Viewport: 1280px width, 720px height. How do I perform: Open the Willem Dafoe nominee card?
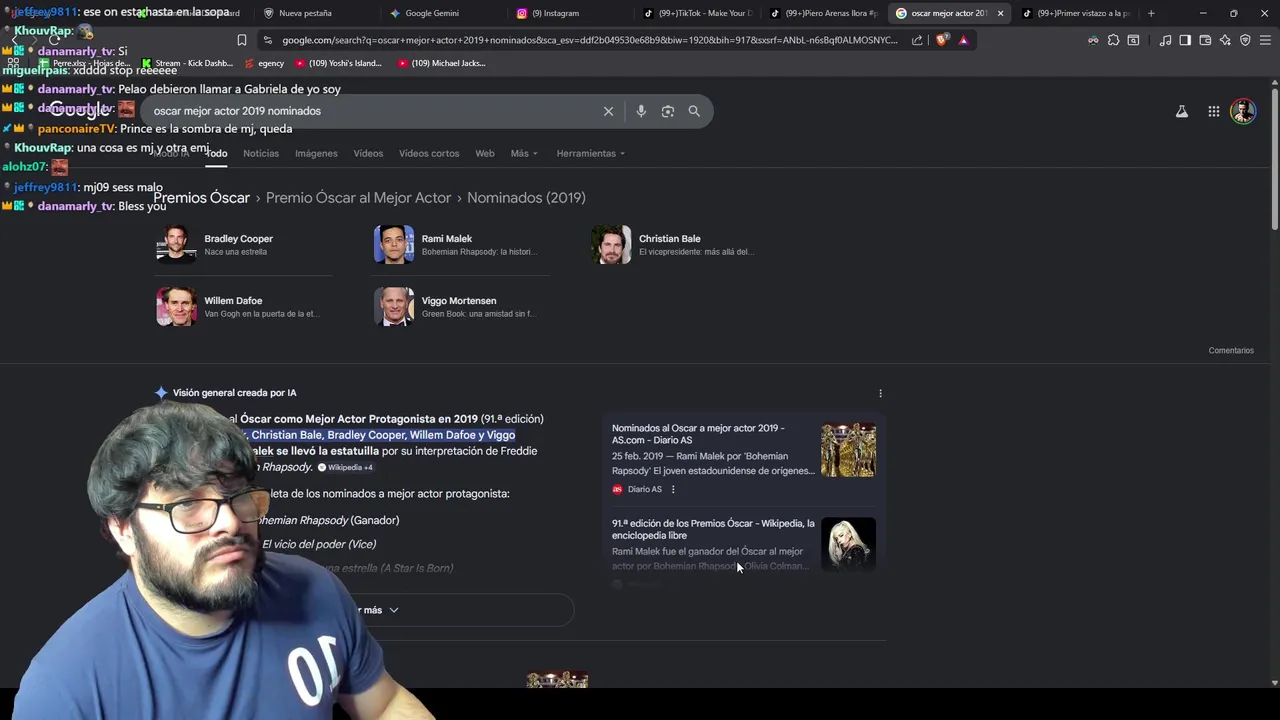pos(244,307)
